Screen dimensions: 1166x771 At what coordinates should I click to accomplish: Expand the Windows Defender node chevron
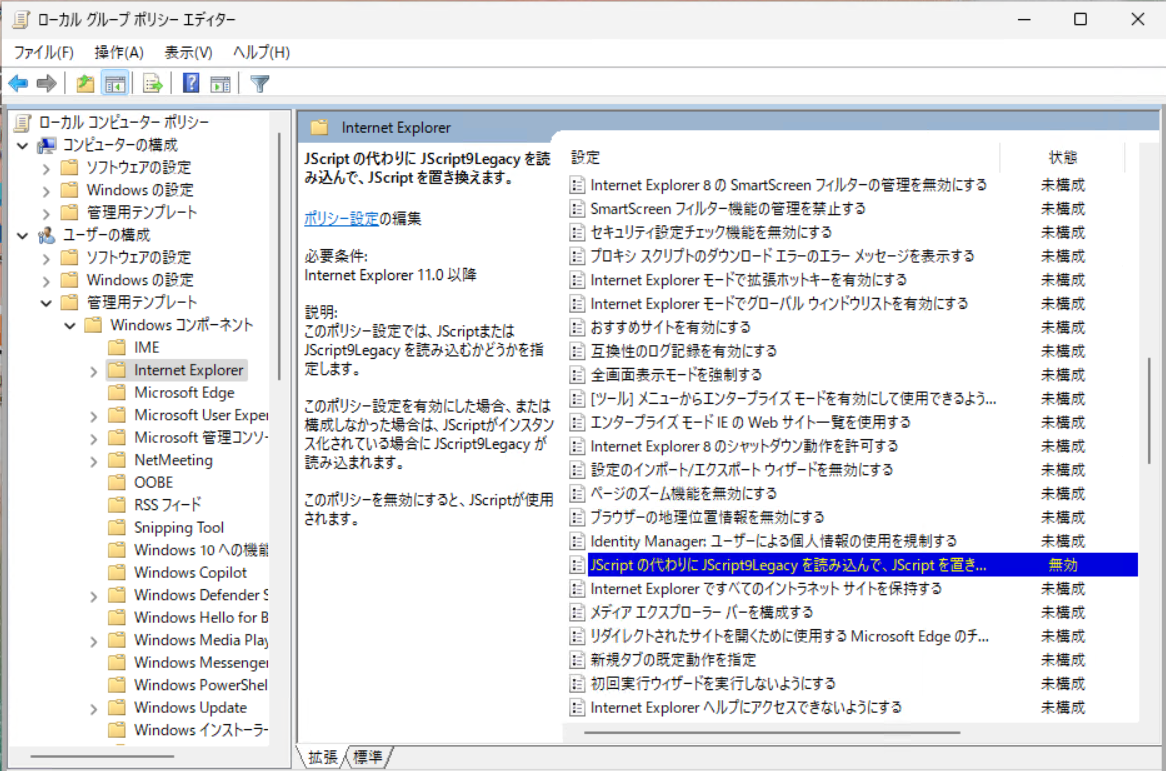tap(94, 596)
